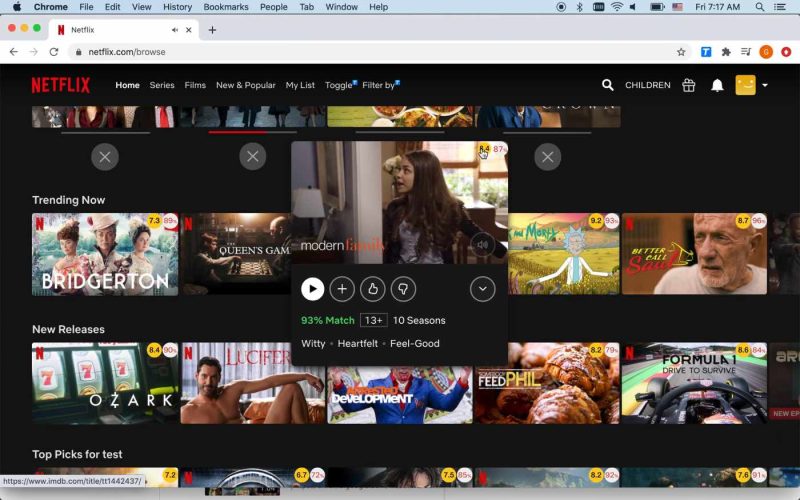Open The Queen's Gambit thumbnail
The height and width of the screenshot is (500, 800).
236,254
